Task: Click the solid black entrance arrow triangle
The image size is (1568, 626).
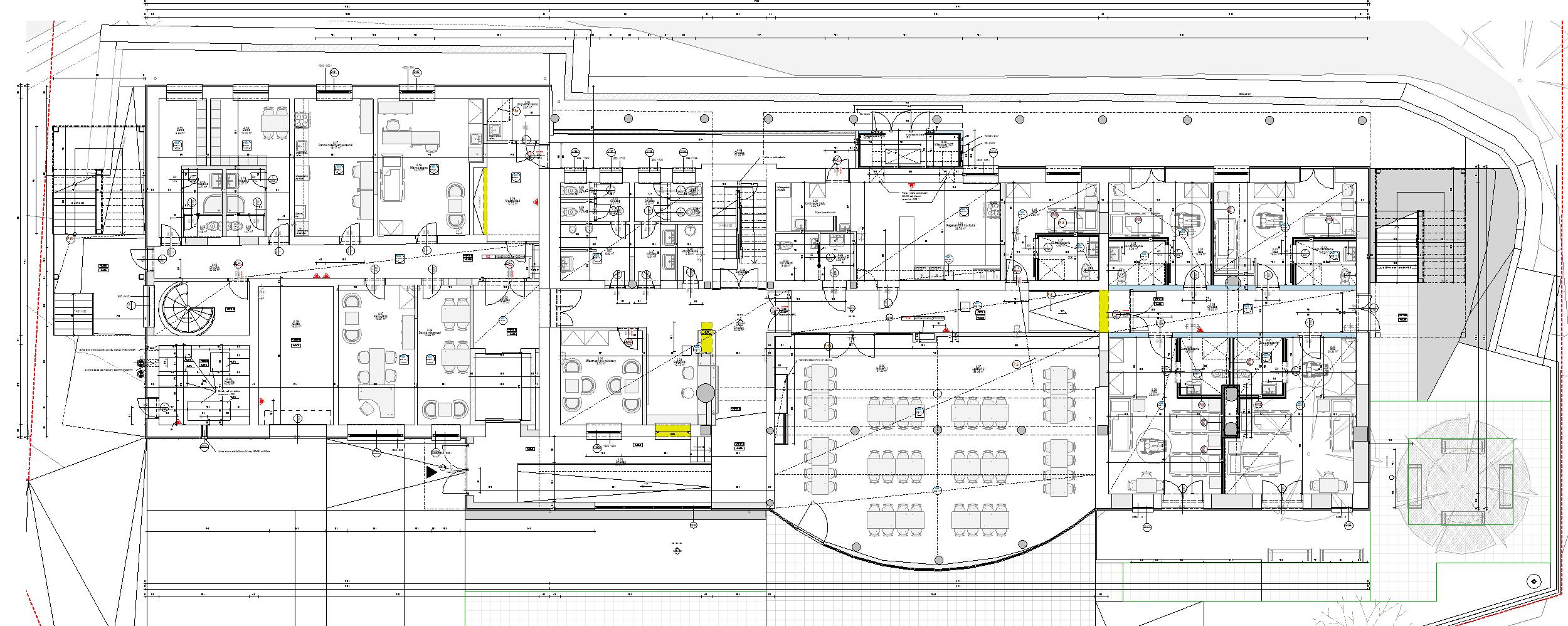Action: 431,472
